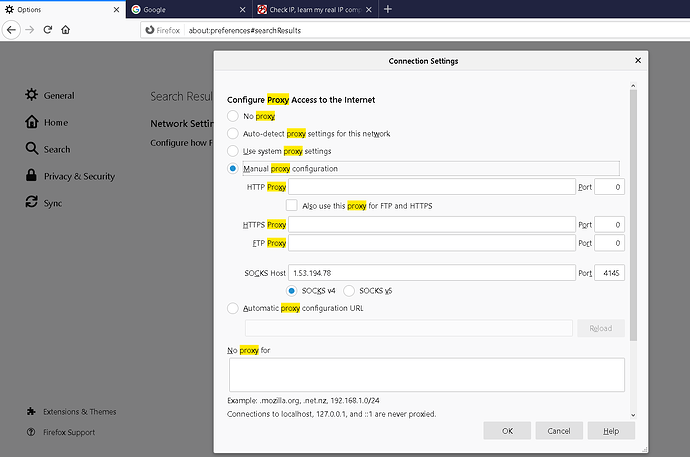Click the Reload page icon
The width and height of the screenshot is (690, 457).
point(46,30)
